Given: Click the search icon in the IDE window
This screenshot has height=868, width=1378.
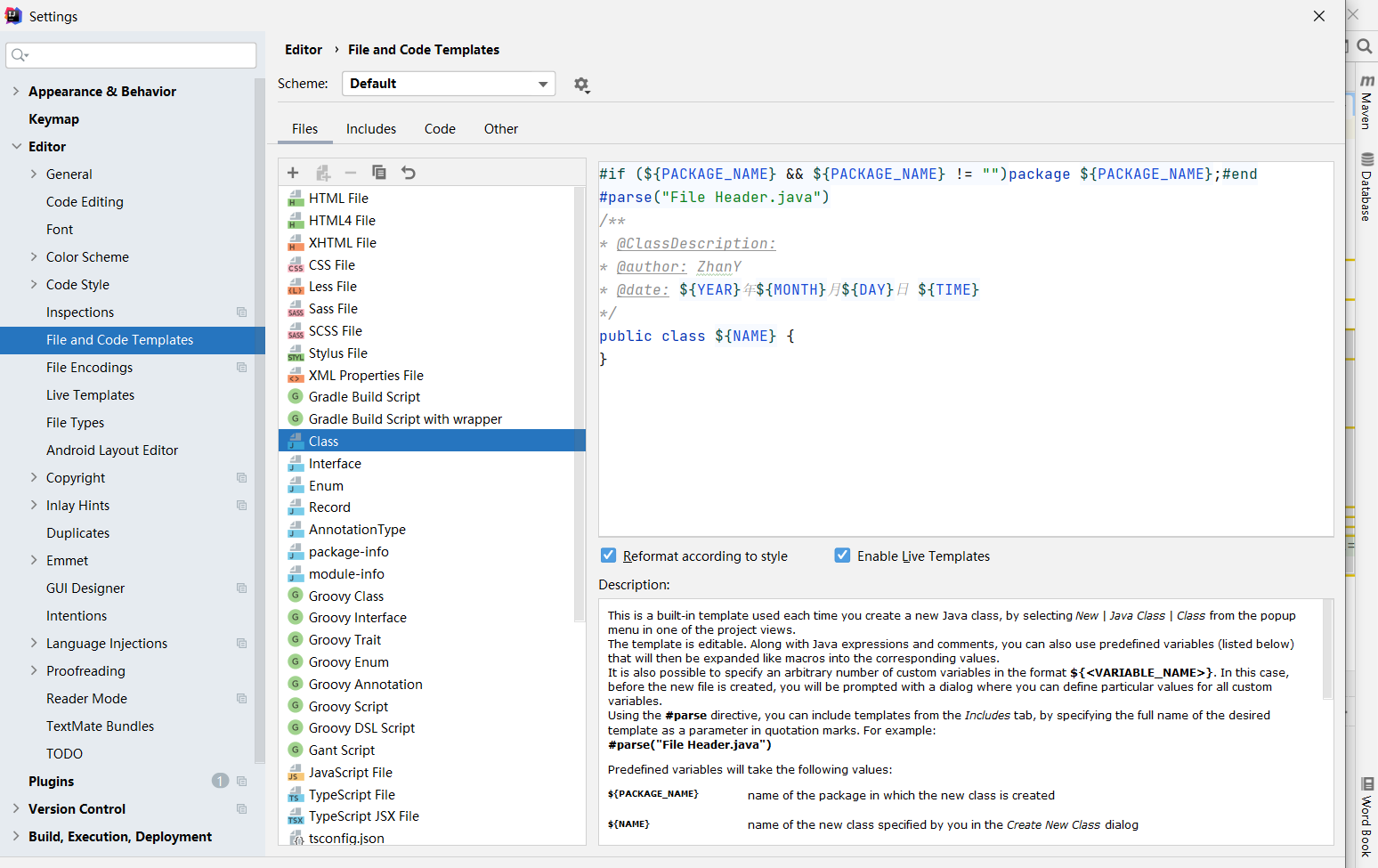Looking at the screenshot, I should pos(1365,46).
